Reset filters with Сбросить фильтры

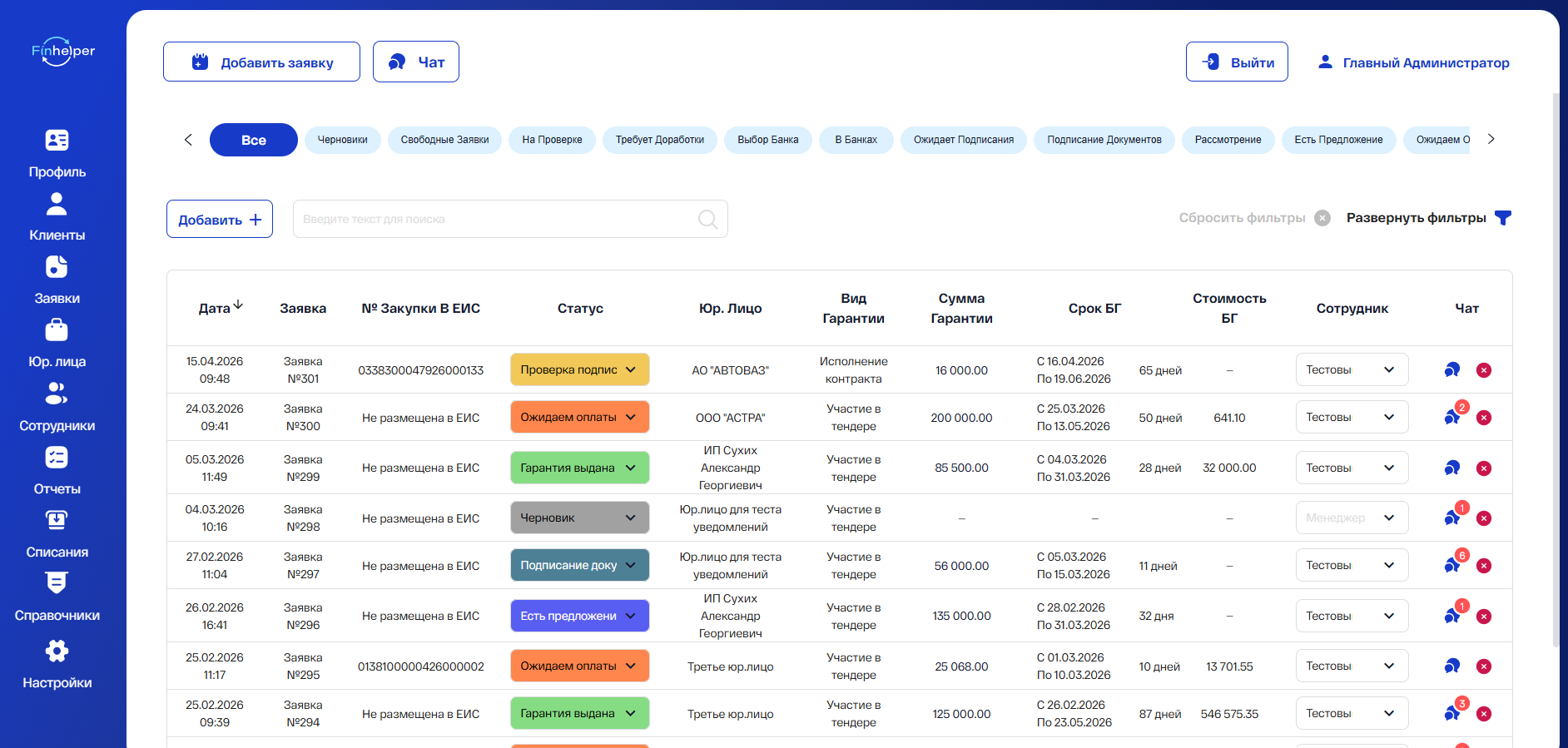click(x=1254, y=218)
